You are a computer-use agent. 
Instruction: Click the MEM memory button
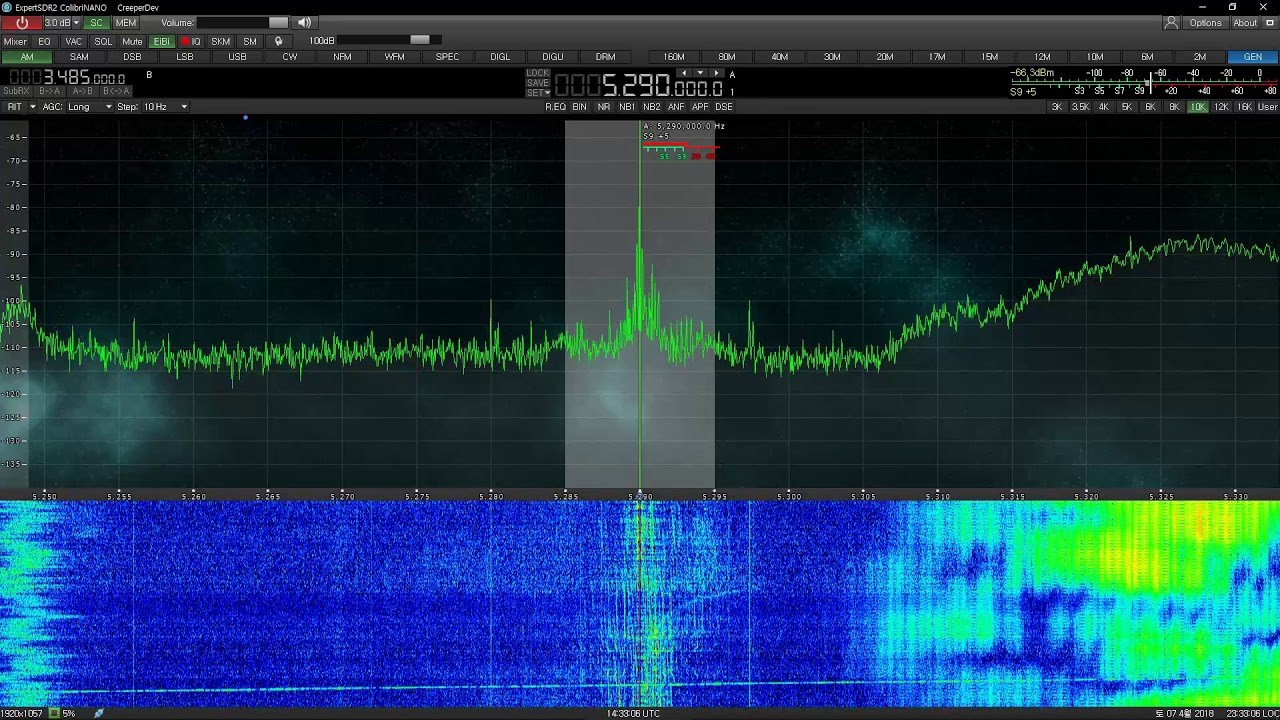coord(126,23)
